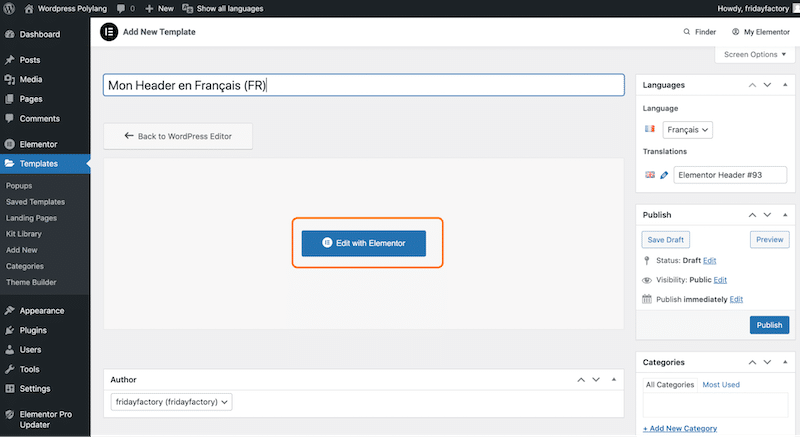Open the comments bubble in admin bar
The height and width of the screenshot is (437, 800).
tap(121, 9)
